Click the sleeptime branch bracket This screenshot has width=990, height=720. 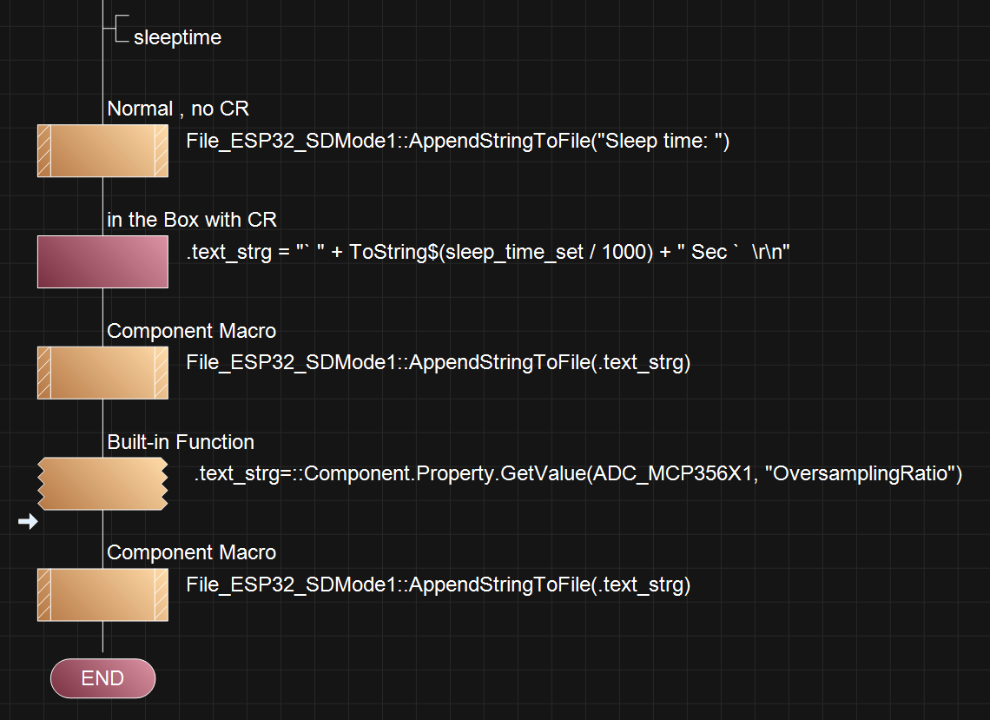[x=119, y=30]
